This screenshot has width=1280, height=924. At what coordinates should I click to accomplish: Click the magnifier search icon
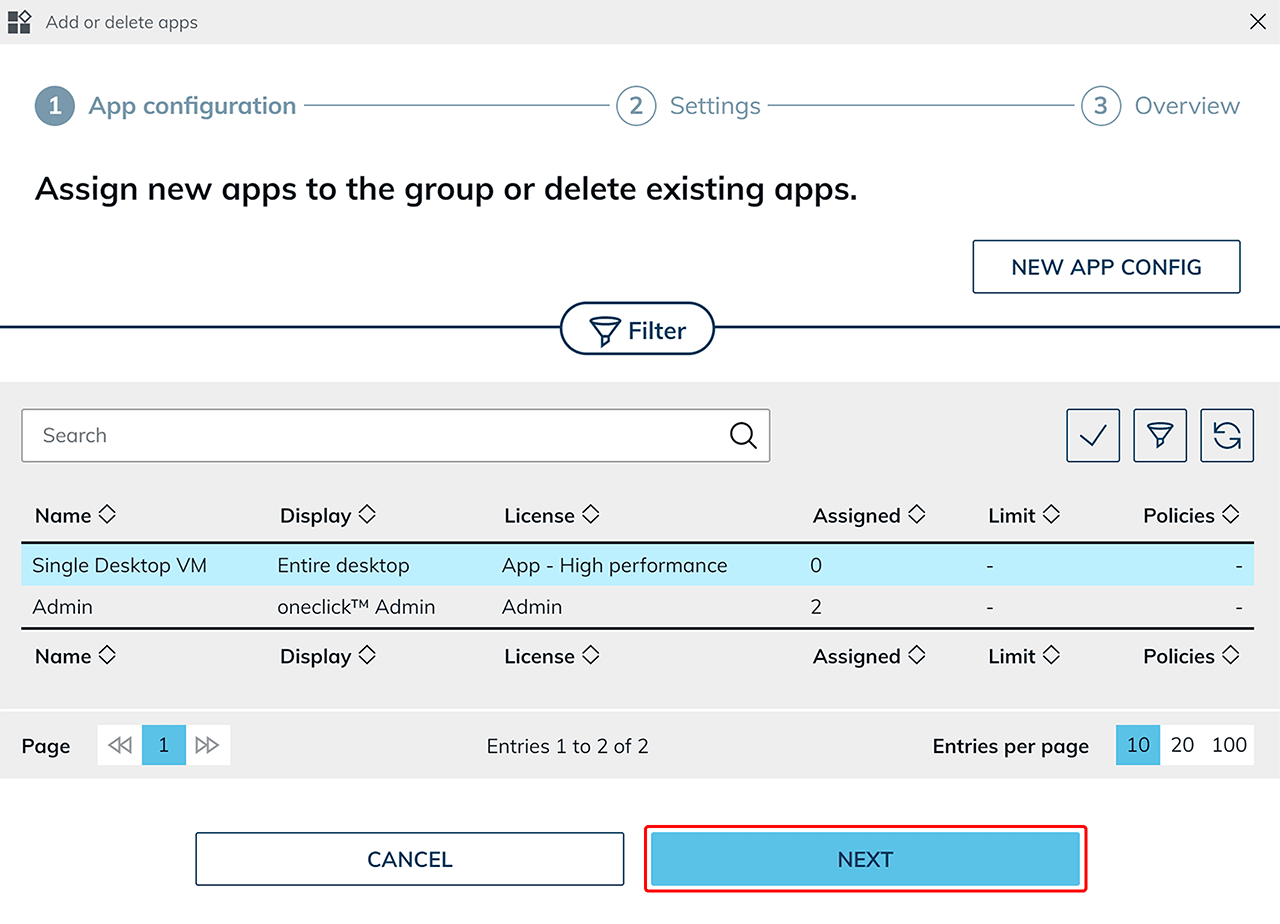click(743, 436)
